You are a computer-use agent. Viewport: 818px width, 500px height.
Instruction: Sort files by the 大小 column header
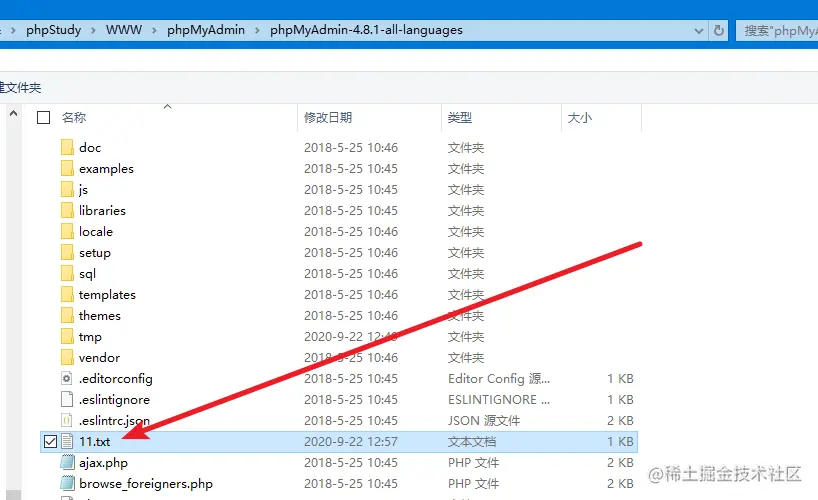(580, 117)
